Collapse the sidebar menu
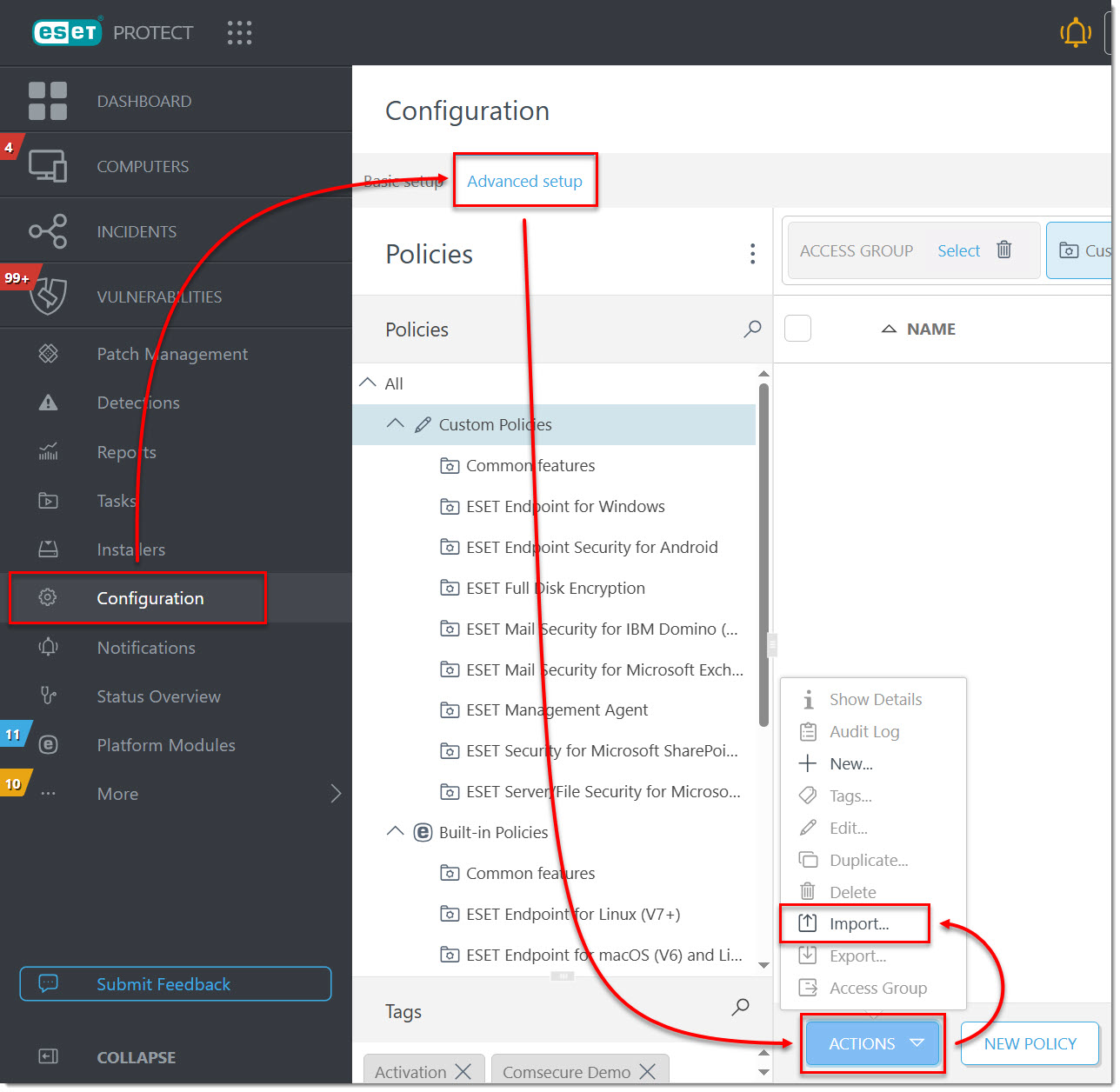1120x1092 pixels. 108,1057
